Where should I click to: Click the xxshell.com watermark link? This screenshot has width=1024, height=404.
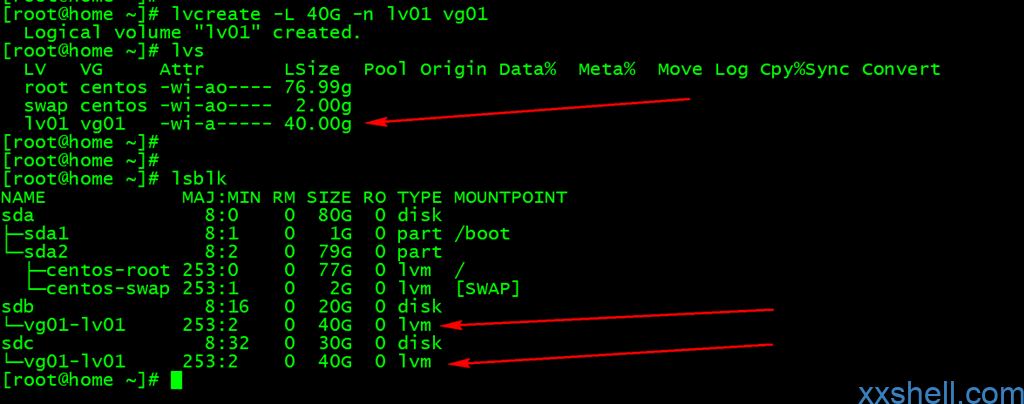point(940,392)
